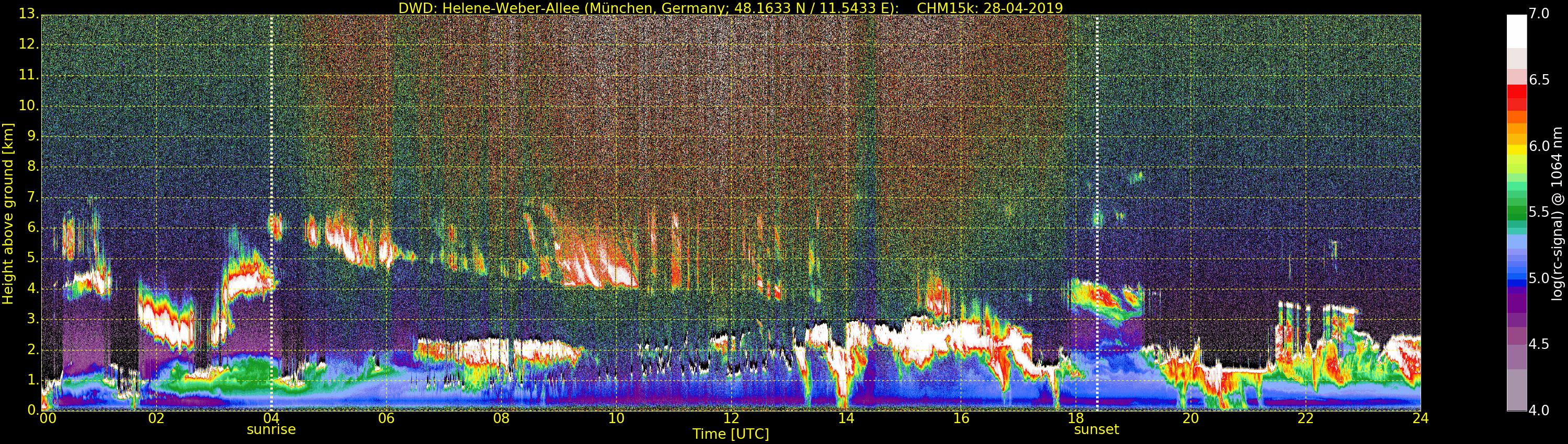Image resolution: width=1568 pixels, height=444 pixels.
Task: Click the 'Height above ground [km]' axis label
Action: pyautogui.click(x=8, y=214)
